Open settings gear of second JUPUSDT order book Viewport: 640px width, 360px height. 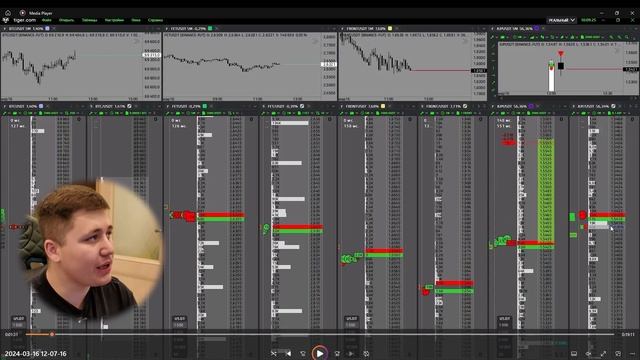(632, 119)
